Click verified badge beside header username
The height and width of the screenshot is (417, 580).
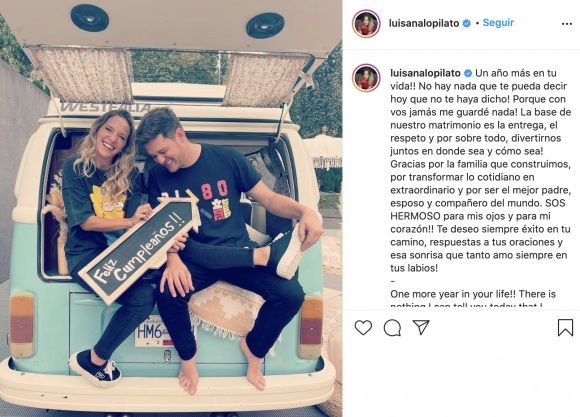coord(466,23)
